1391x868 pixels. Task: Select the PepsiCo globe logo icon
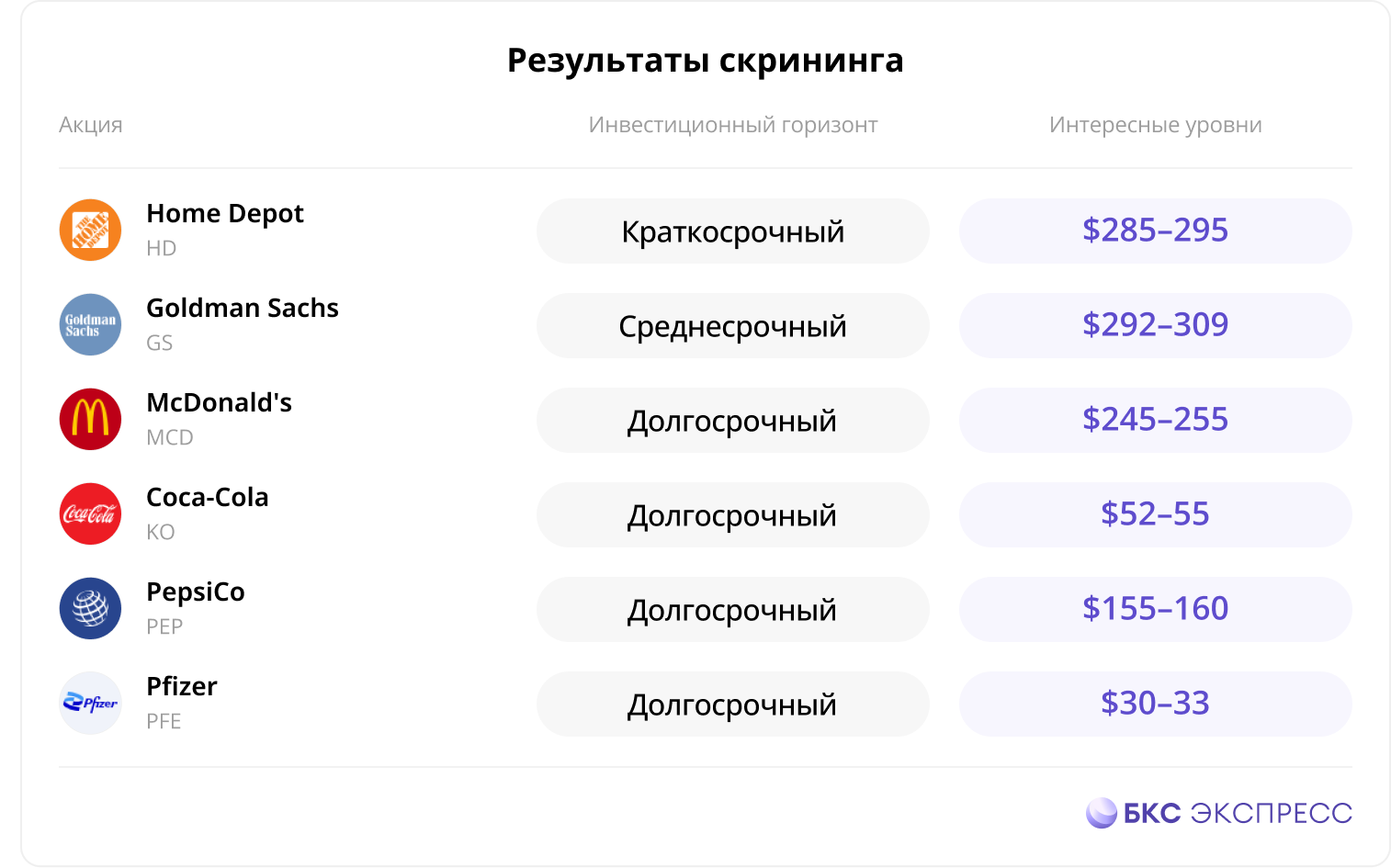pyautogui.click(x=90, y=608)
